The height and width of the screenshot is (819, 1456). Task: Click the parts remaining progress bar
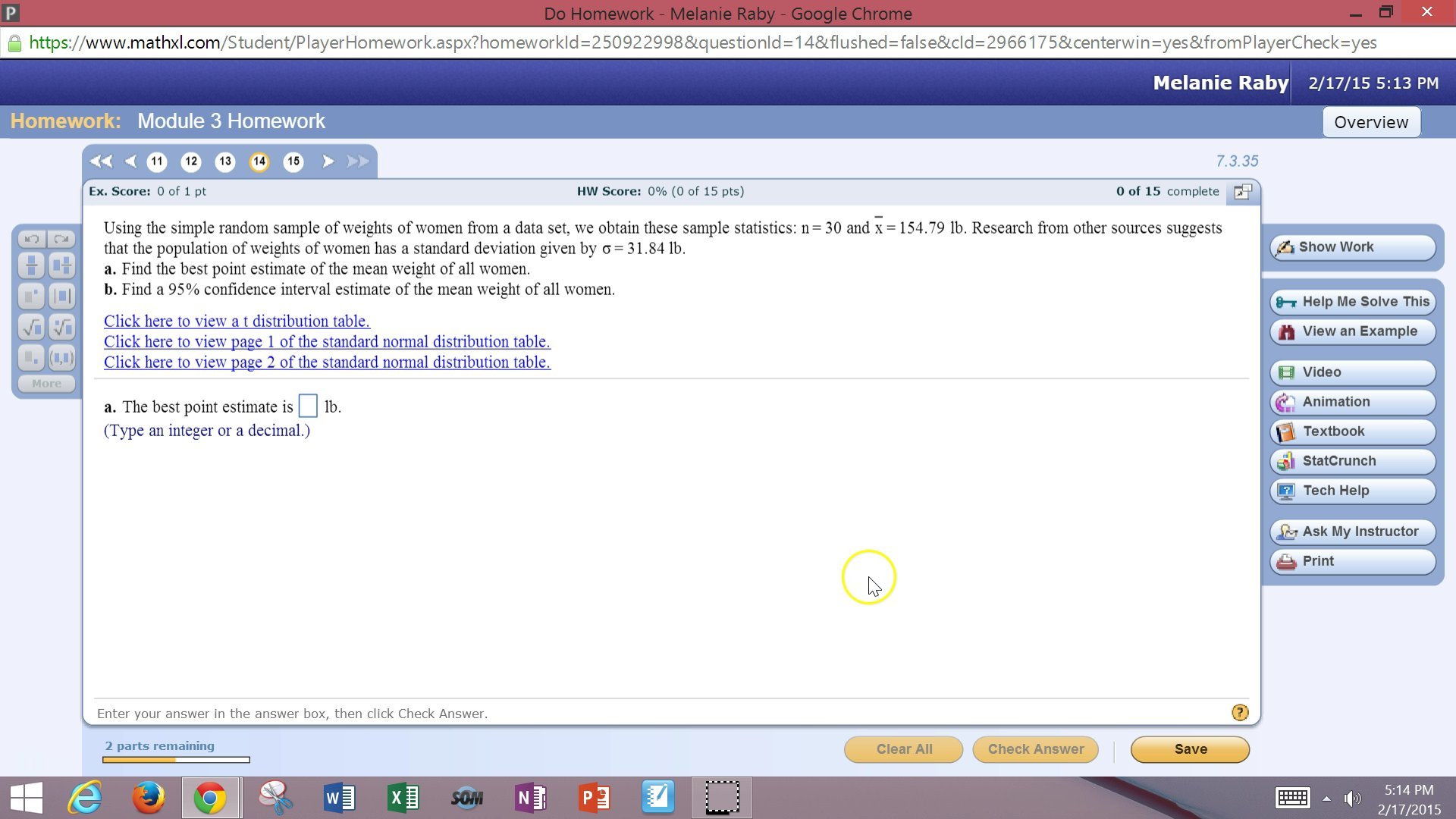pyautogui.click(x=175, y=759)
